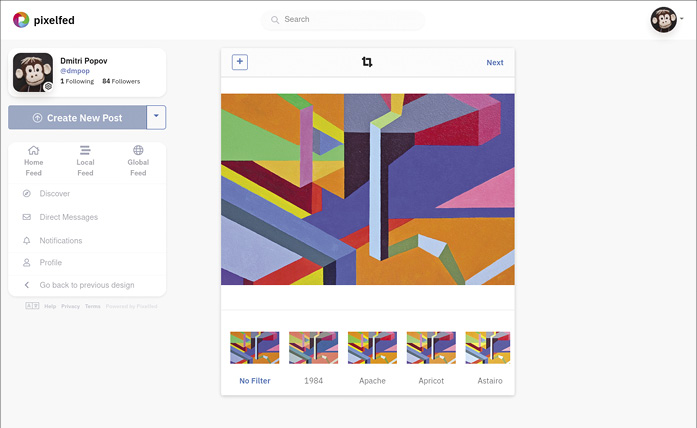Click the main abstract painting preview
The height and width of the screenshot is (428, 697).
(368, 189)
